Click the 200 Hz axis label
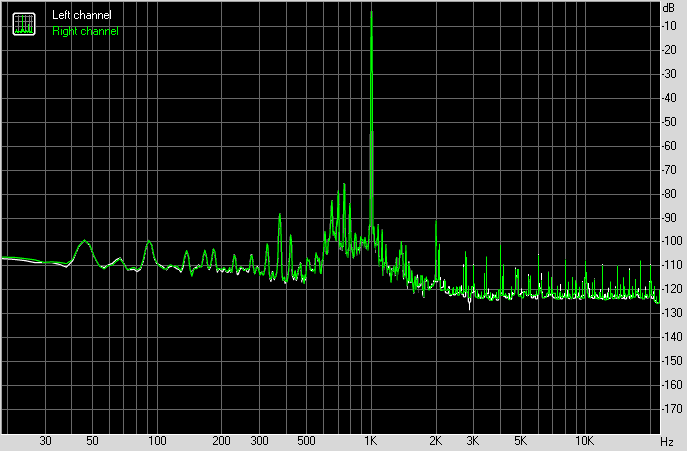 pyautogui.click(x=221, y=440)
